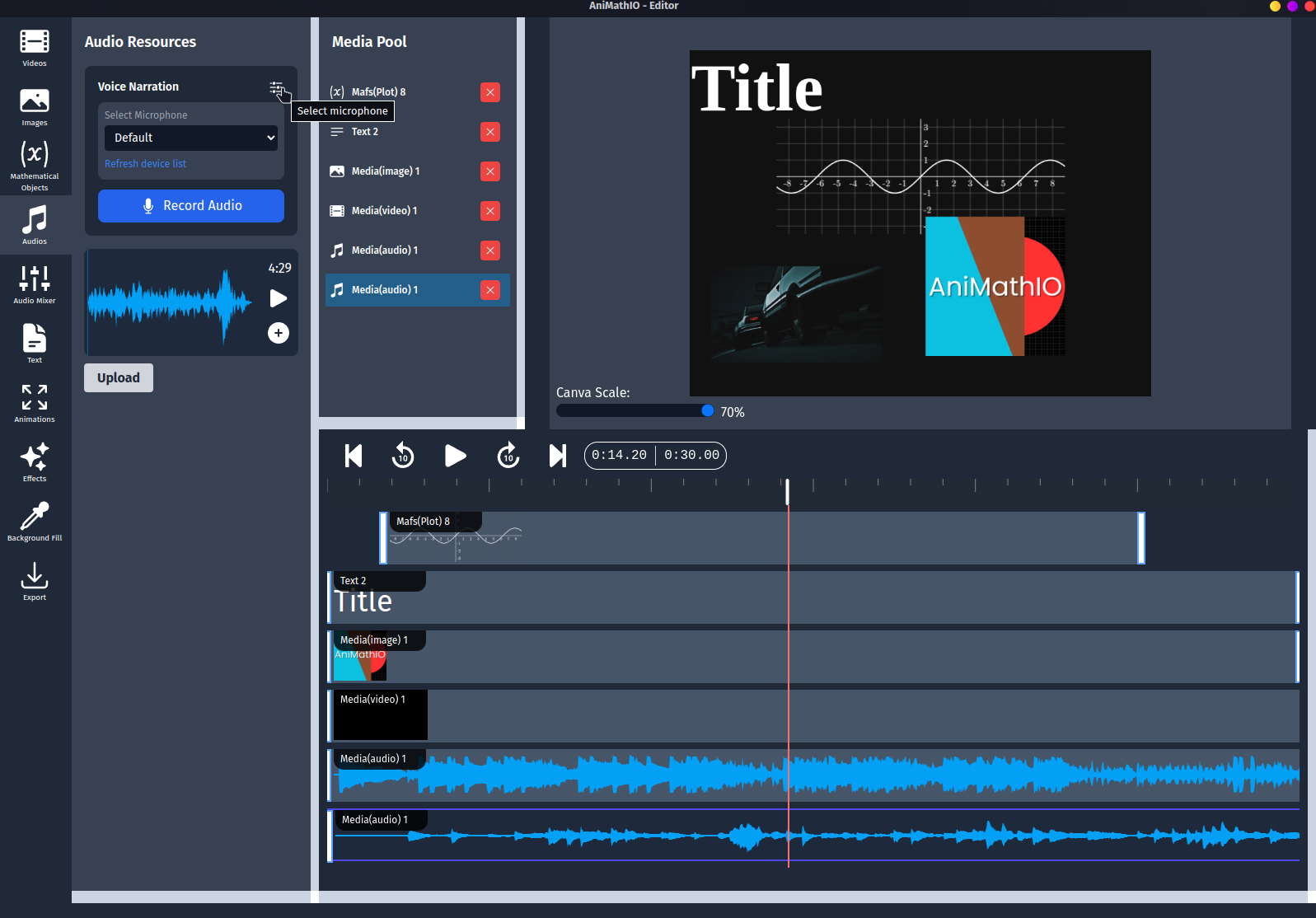Select the Media(image) 1 timeline clip
Viewport: 1316px width, 918px height.
tap(813, 657)
